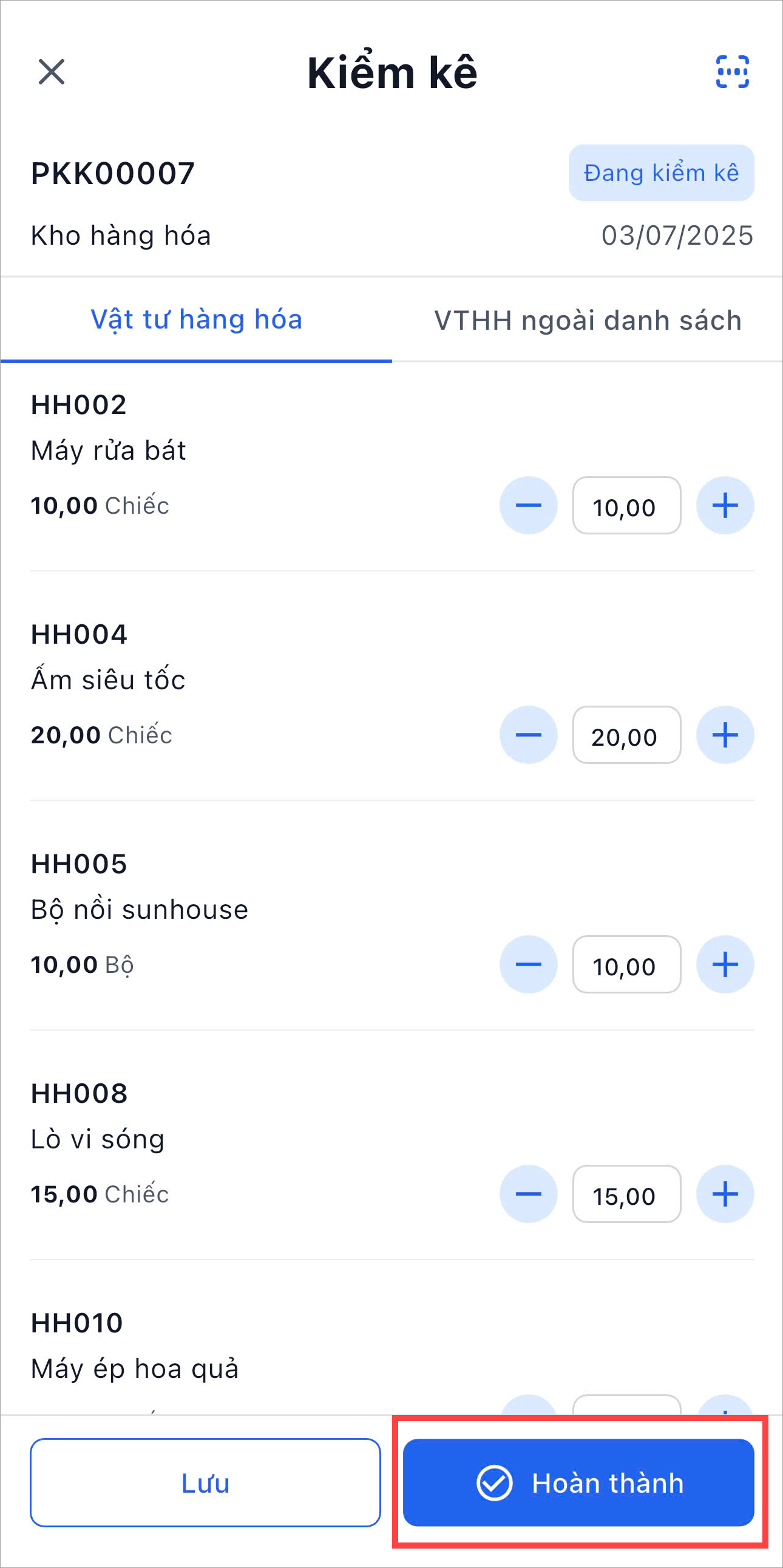Tap the Đang kiểm kê status badge
783x1568 pixels.
coord(661,173)
